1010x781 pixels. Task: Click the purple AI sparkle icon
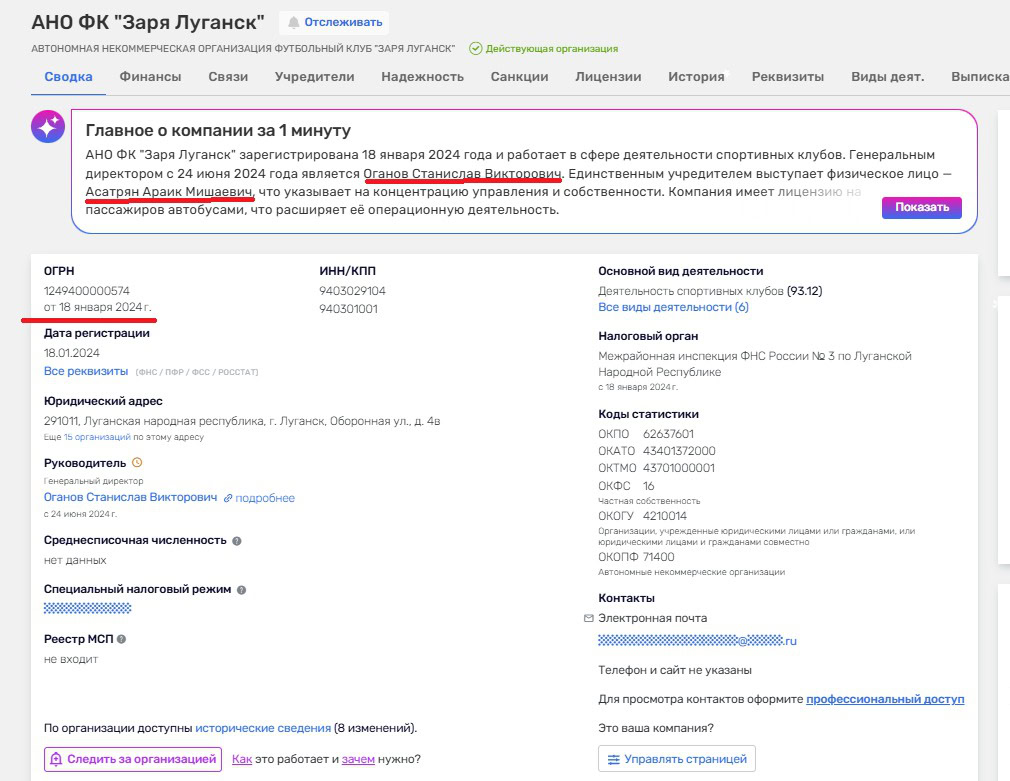[48, 127]
